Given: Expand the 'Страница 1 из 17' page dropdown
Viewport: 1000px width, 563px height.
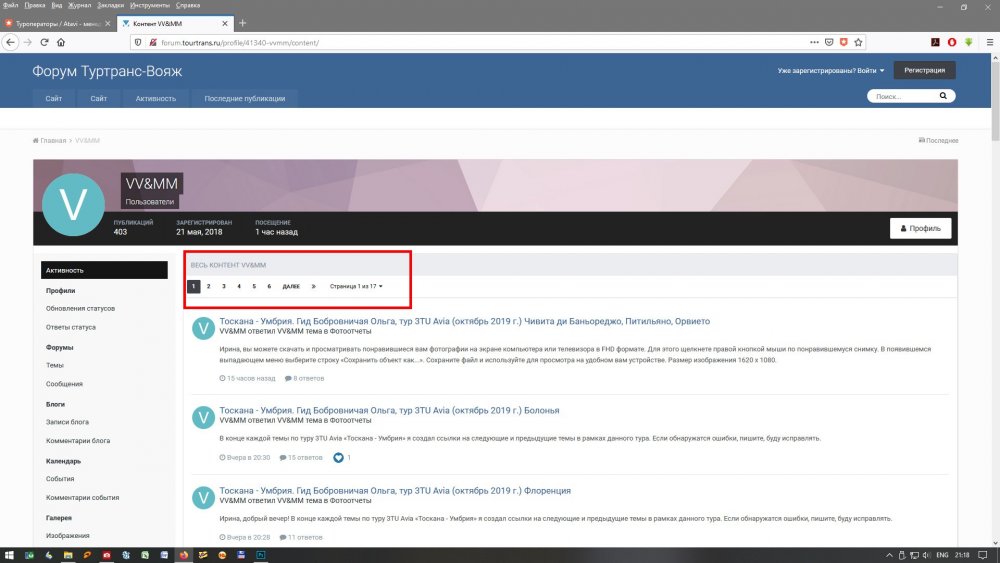Looking at the screenshot, I should [357, 286].
